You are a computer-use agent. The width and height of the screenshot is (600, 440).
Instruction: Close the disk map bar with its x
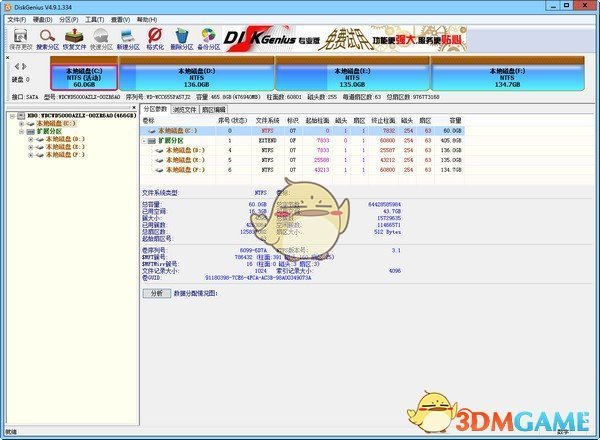pyautogui.click(x=8, y=57)
